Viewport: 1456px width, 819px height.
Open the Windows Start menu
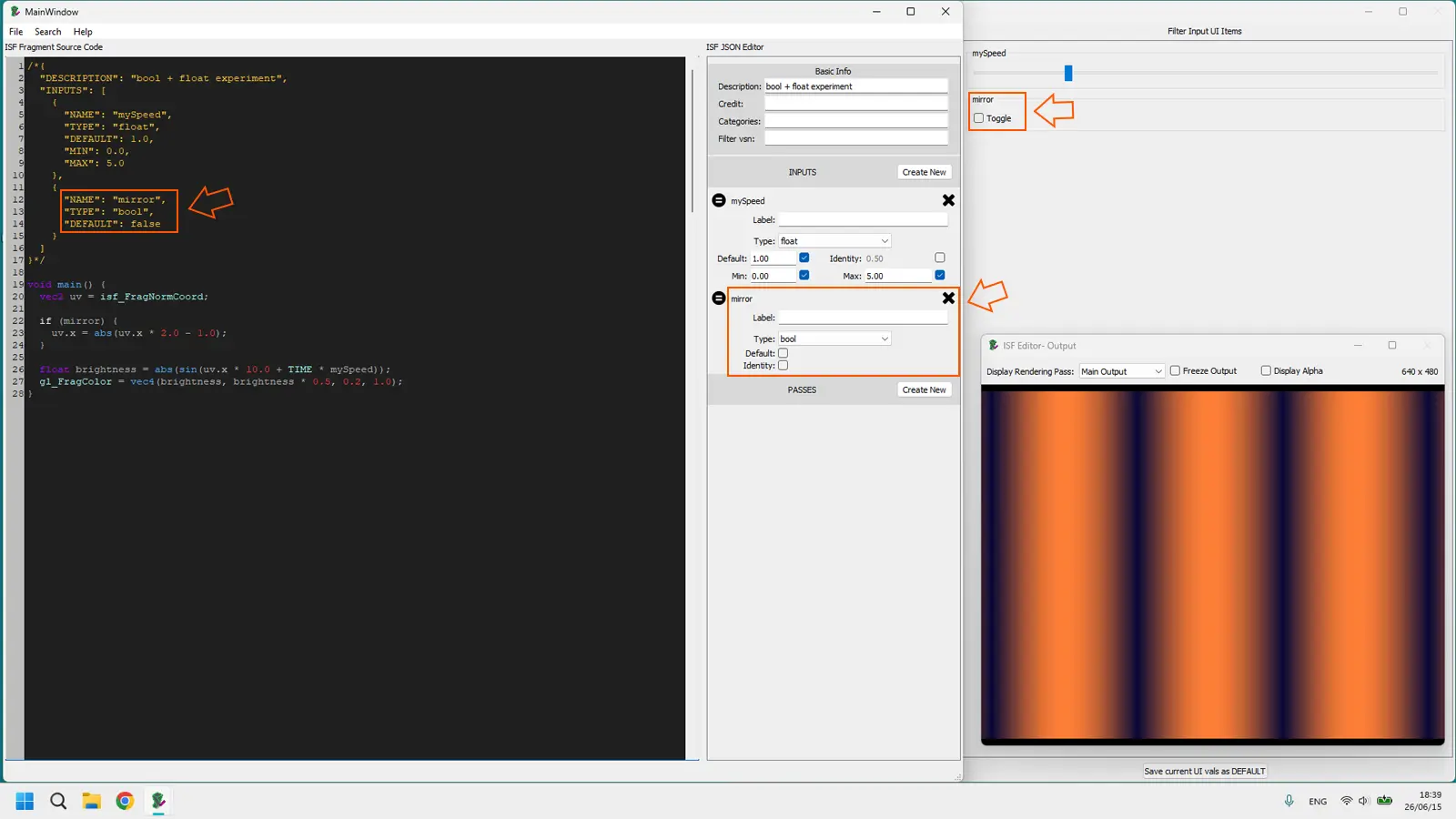click(x=25, y=801)
